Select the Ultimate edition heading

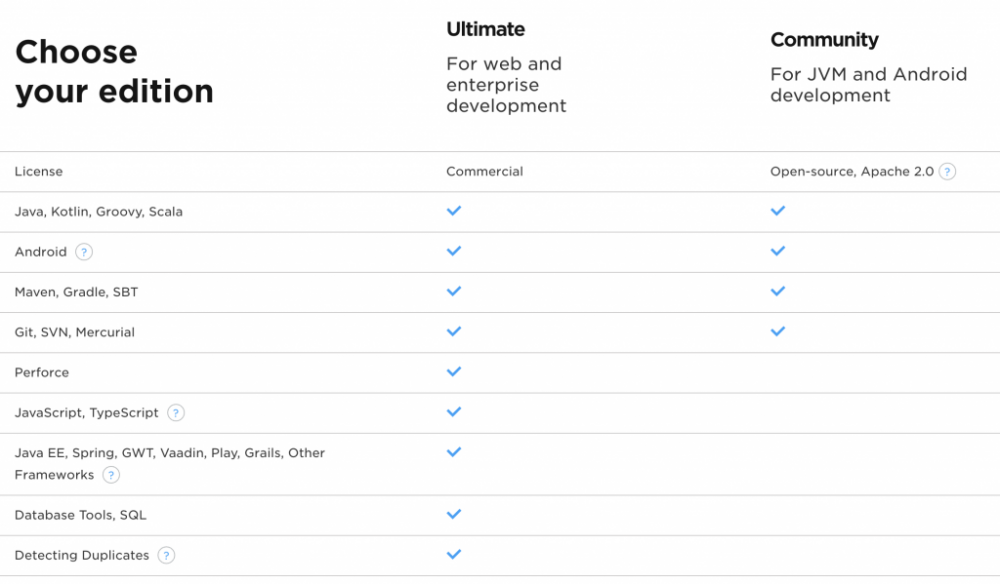point(485,29)
